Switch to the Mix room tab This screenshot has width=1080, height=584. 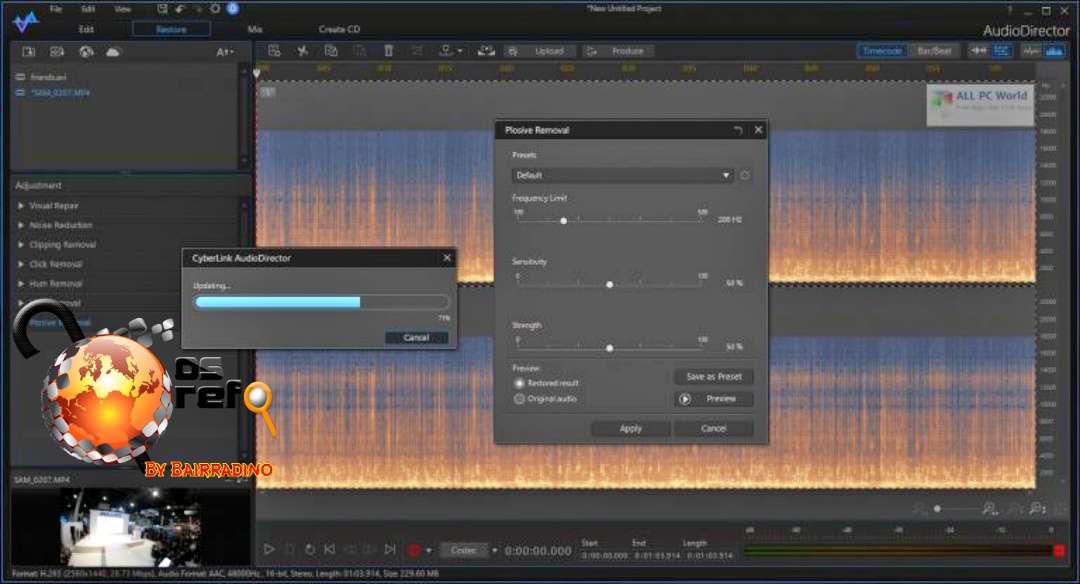click(x=255, y=30)
